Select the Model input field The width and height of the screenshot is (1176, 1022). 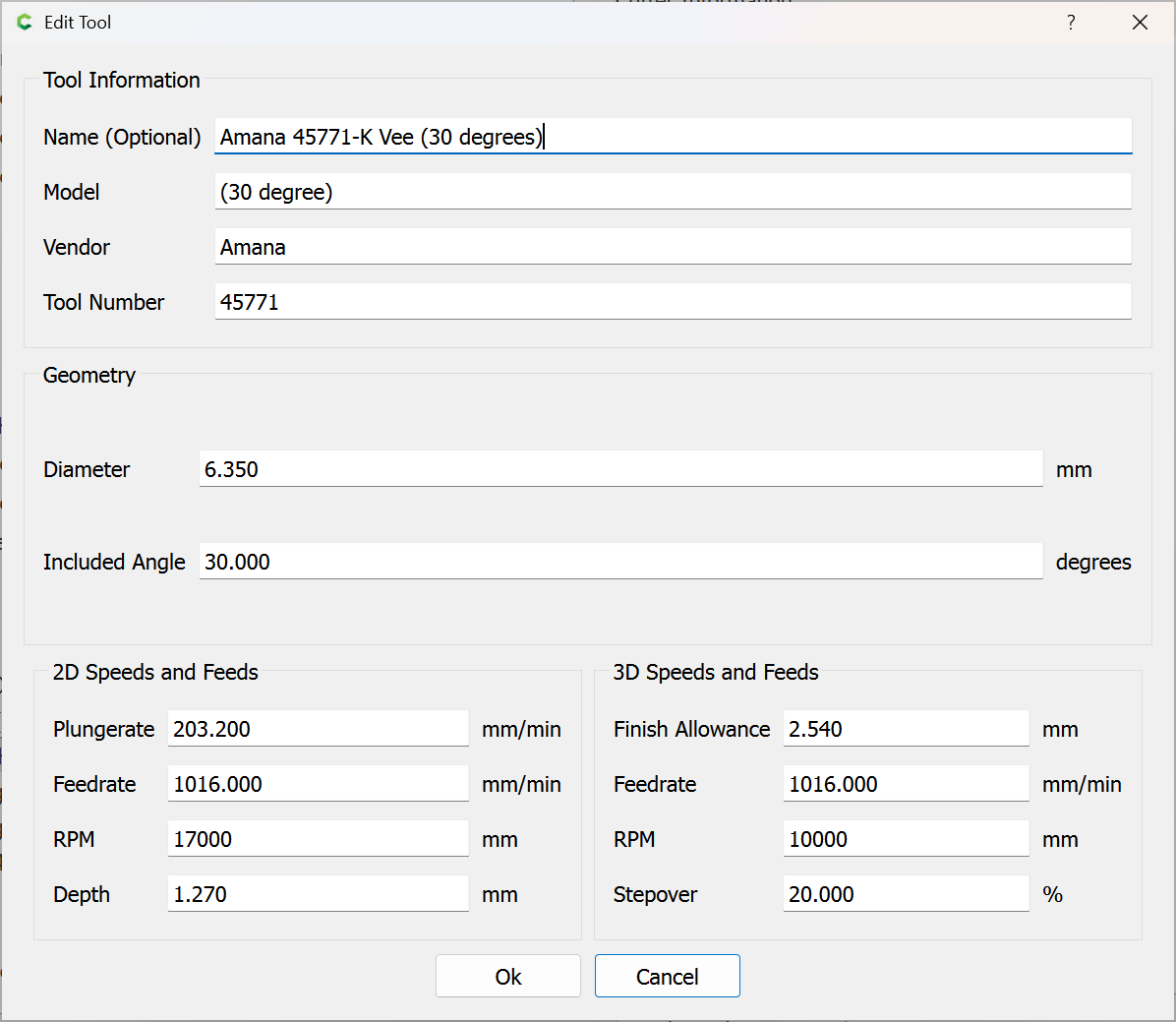(673, 192)
